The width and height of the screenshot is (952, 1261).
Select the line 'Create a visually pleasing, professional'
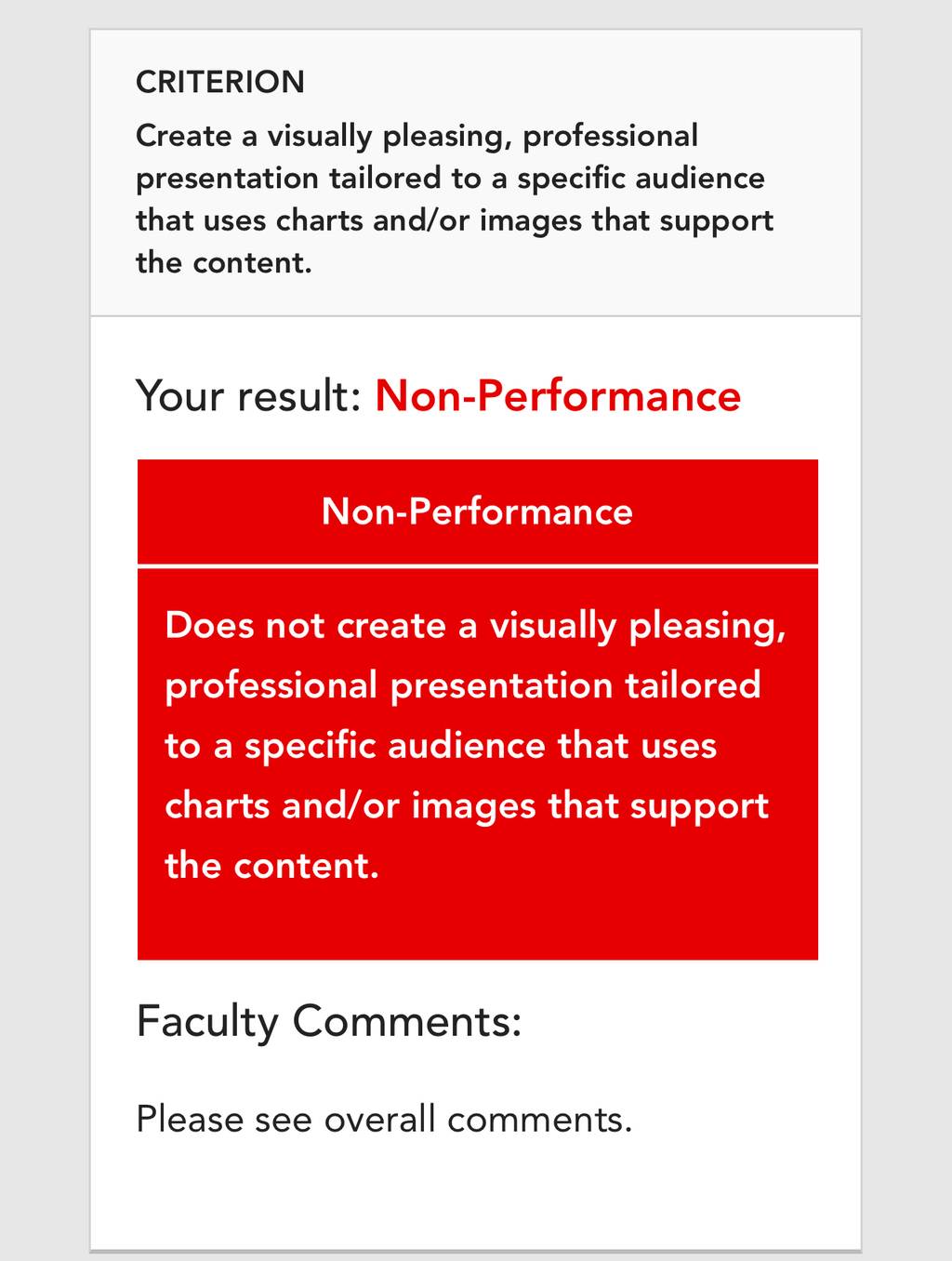pos(416,137)
